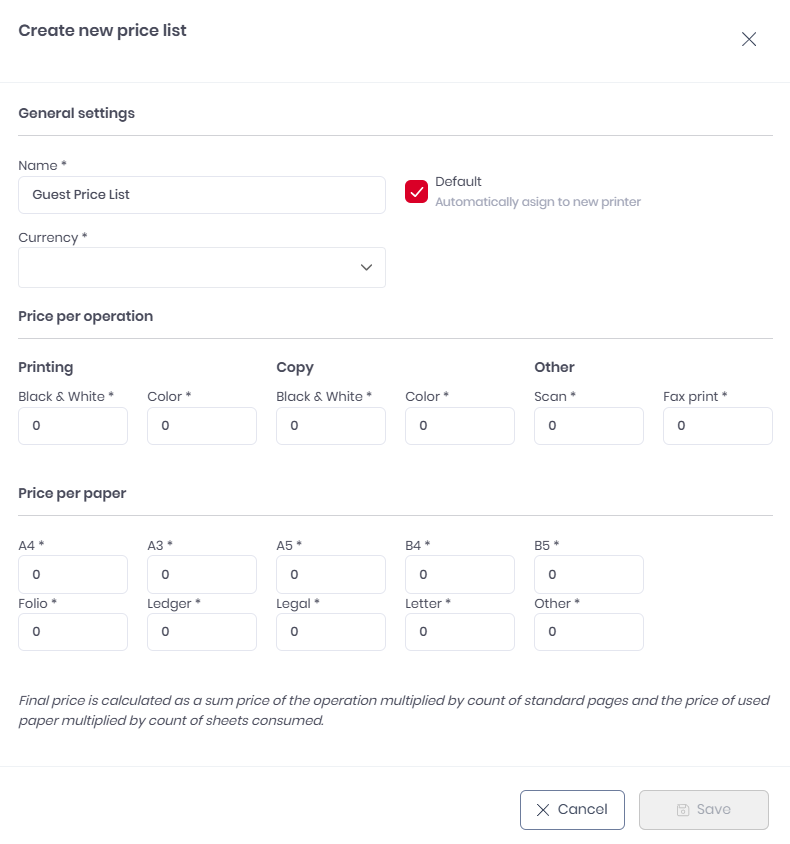
Task: Select the Printing Color price field
Action: [x=202, y=426]
